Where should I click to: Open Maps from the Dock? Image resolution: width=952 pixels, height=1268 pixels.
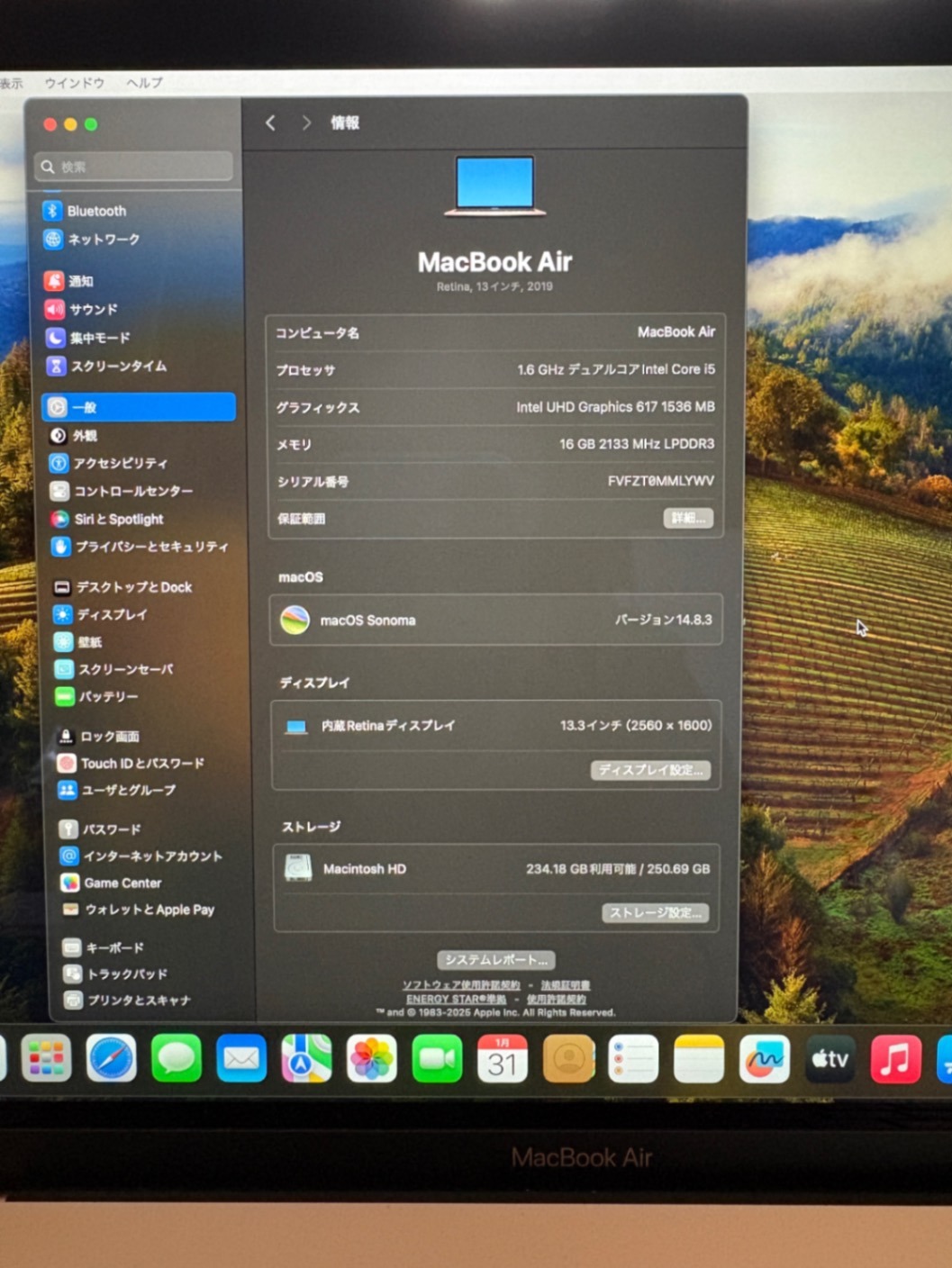click(x=306, y=1058)
